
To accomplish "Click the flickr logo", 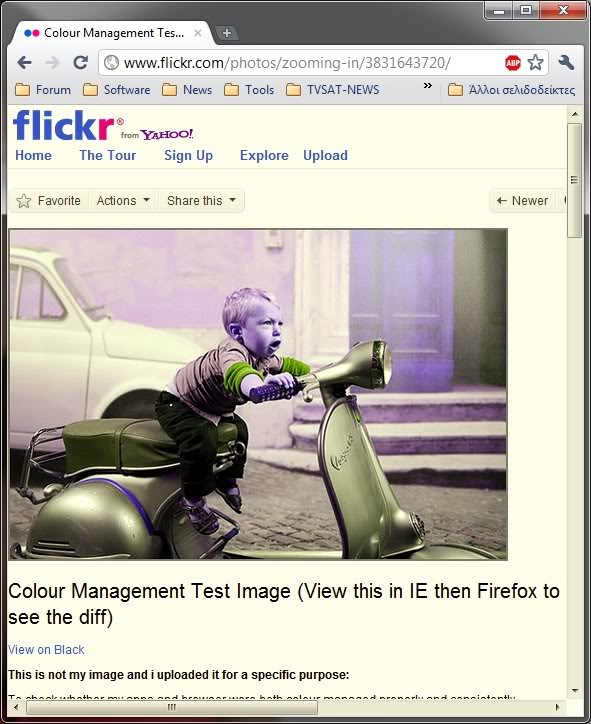I will 64,125.
